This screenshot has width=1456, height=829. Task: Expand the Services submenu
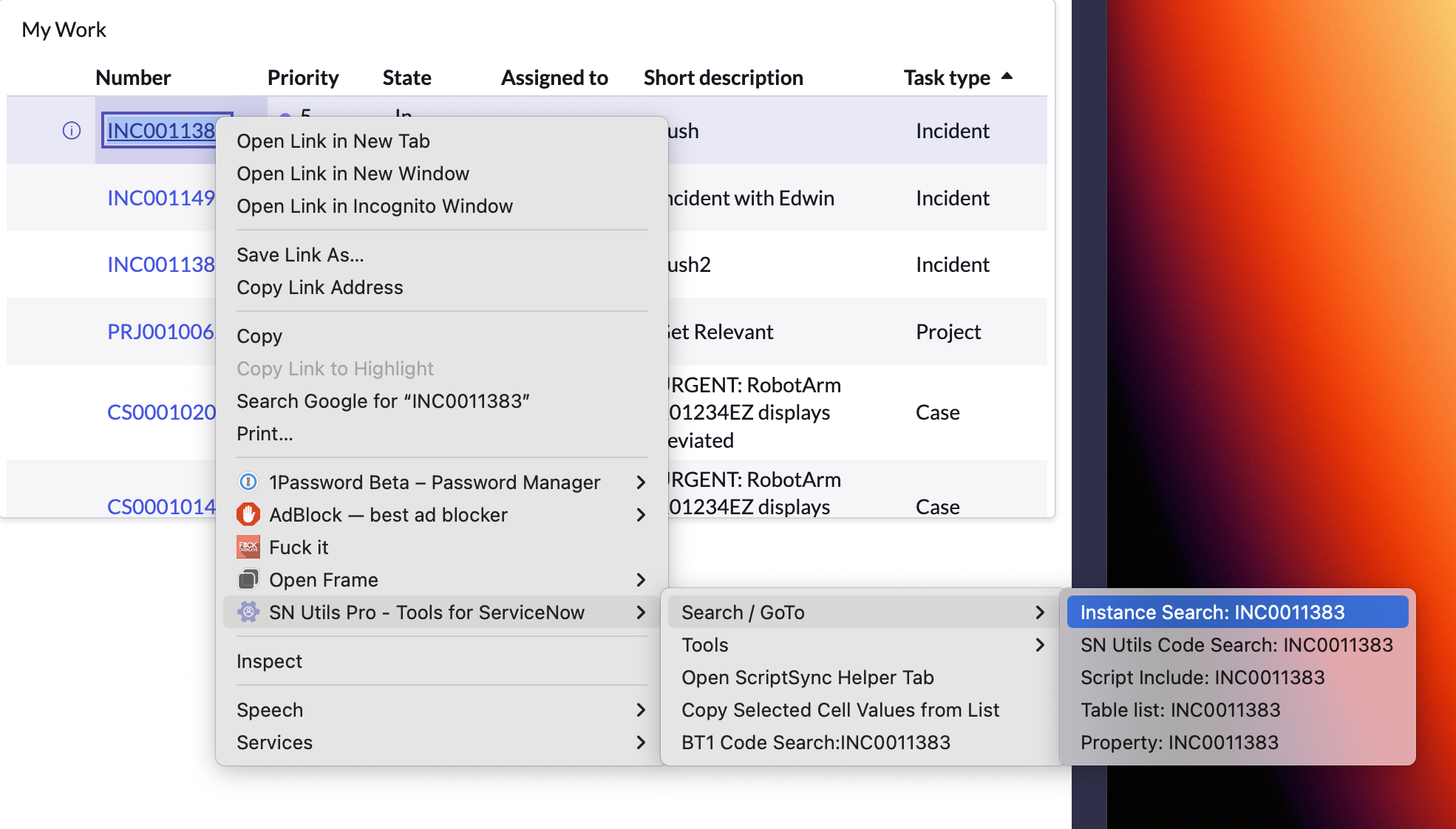click(x=274, y=742)
